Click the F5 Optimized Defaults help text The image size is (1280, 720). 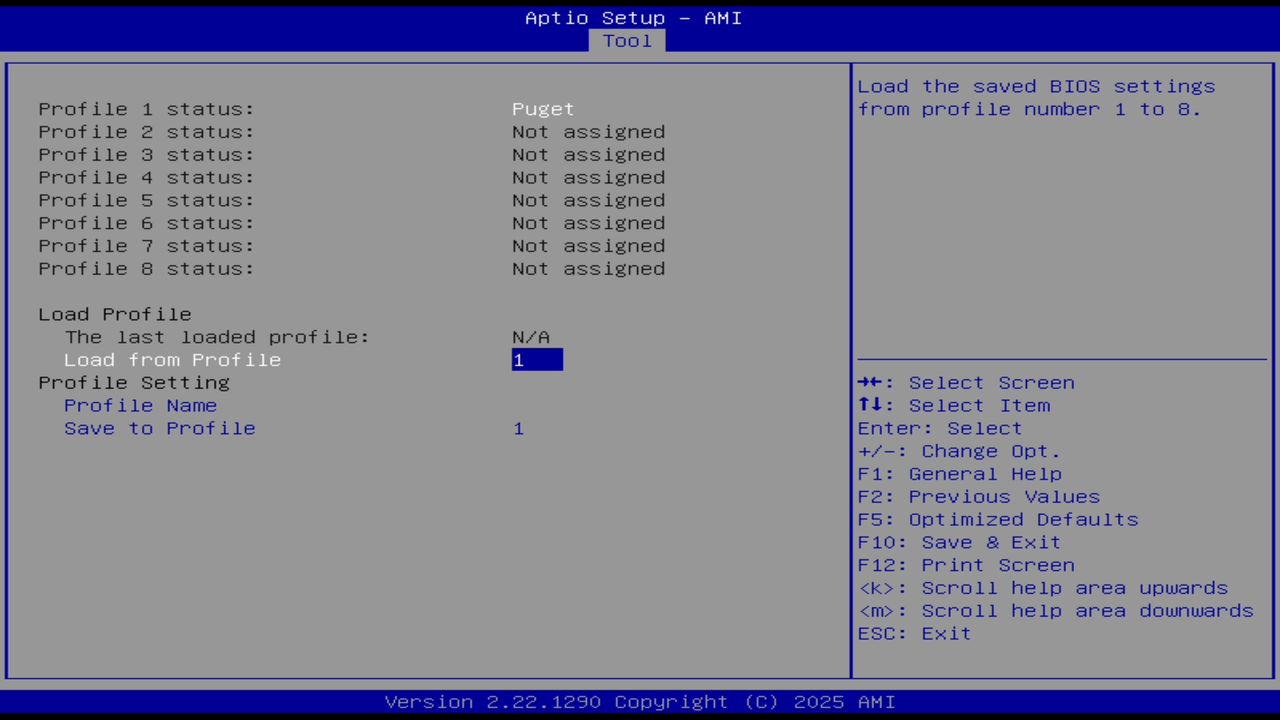pos(997,519)
